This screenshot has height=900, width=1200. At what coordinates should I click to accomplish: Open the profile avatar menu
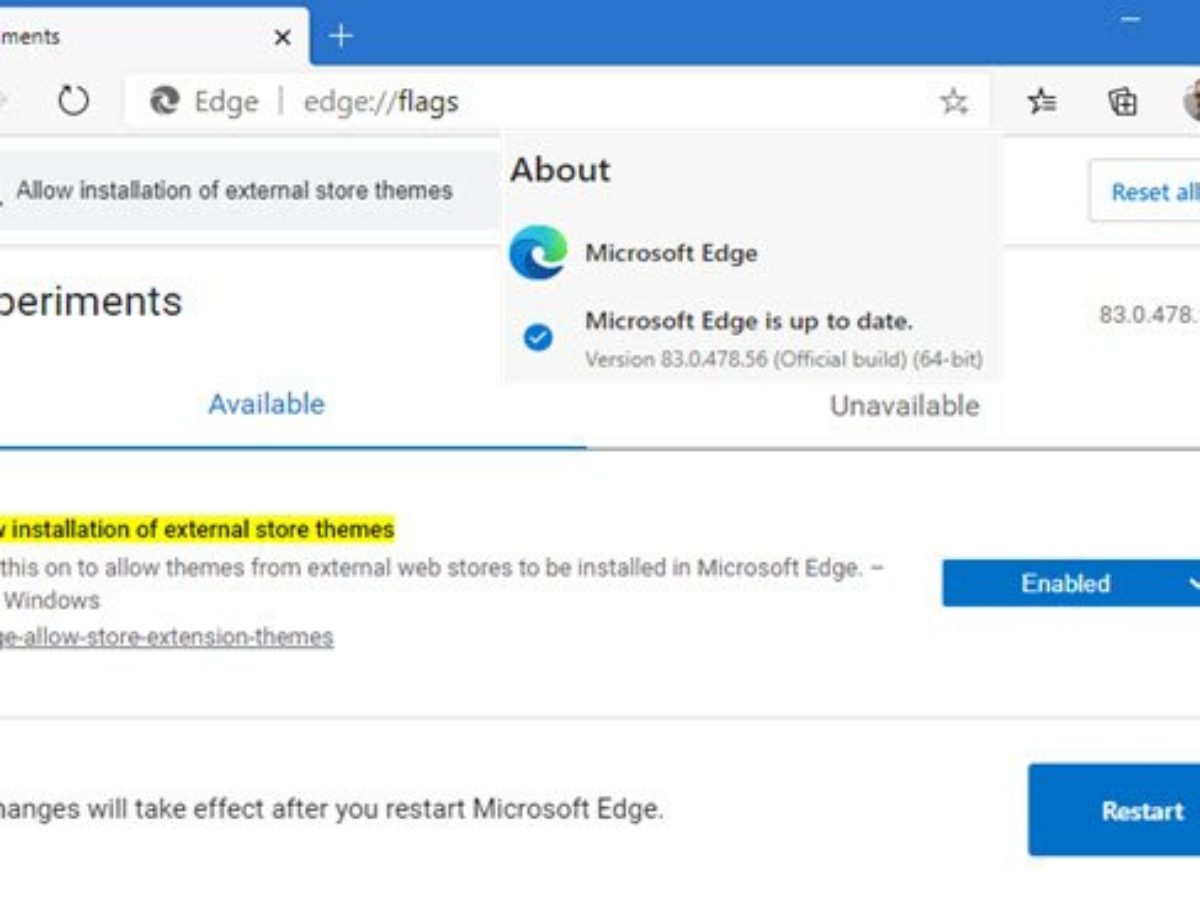pyautogui.click(x=1191, y=101)
